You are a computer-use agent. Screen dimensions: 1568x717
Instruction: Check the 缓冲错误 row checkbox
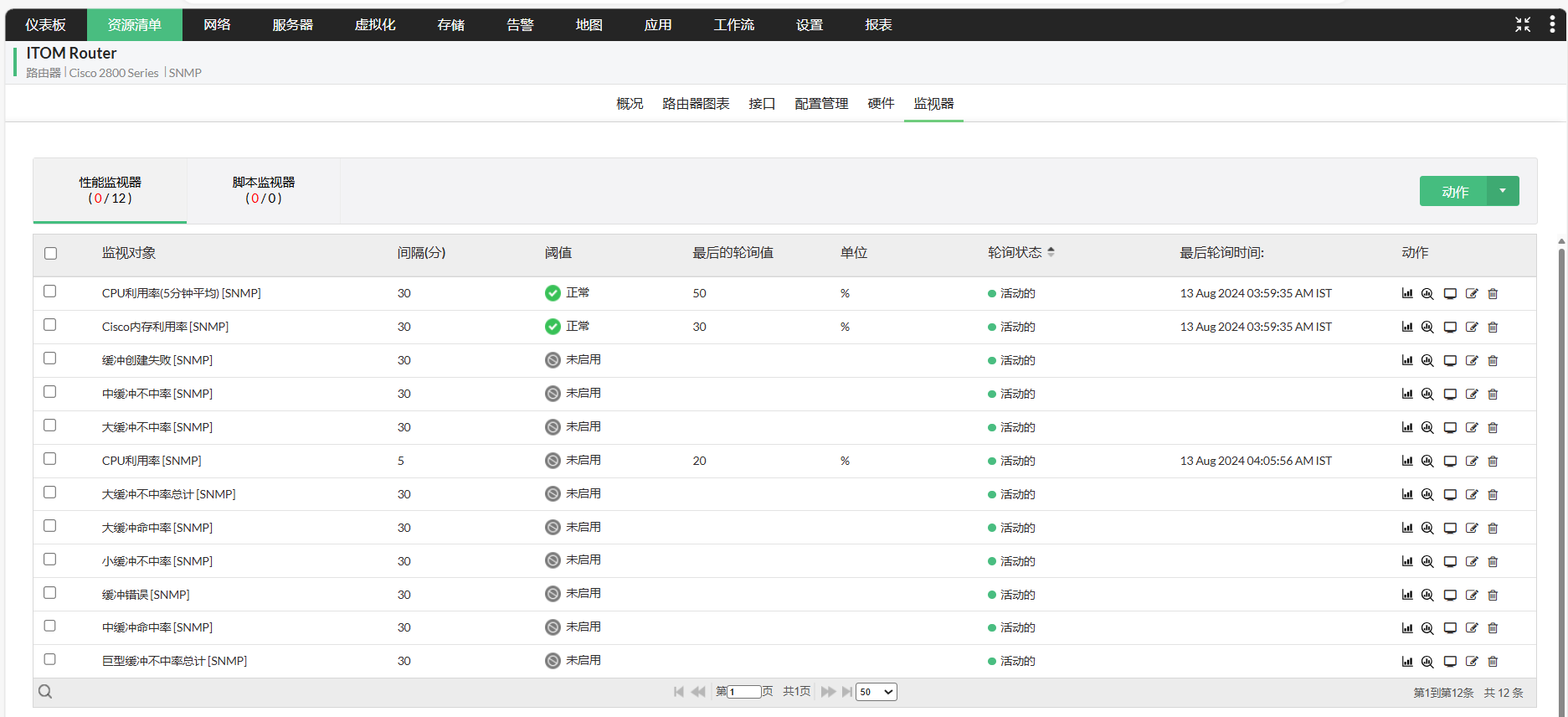pyautogui.click(x=50, y=593)
